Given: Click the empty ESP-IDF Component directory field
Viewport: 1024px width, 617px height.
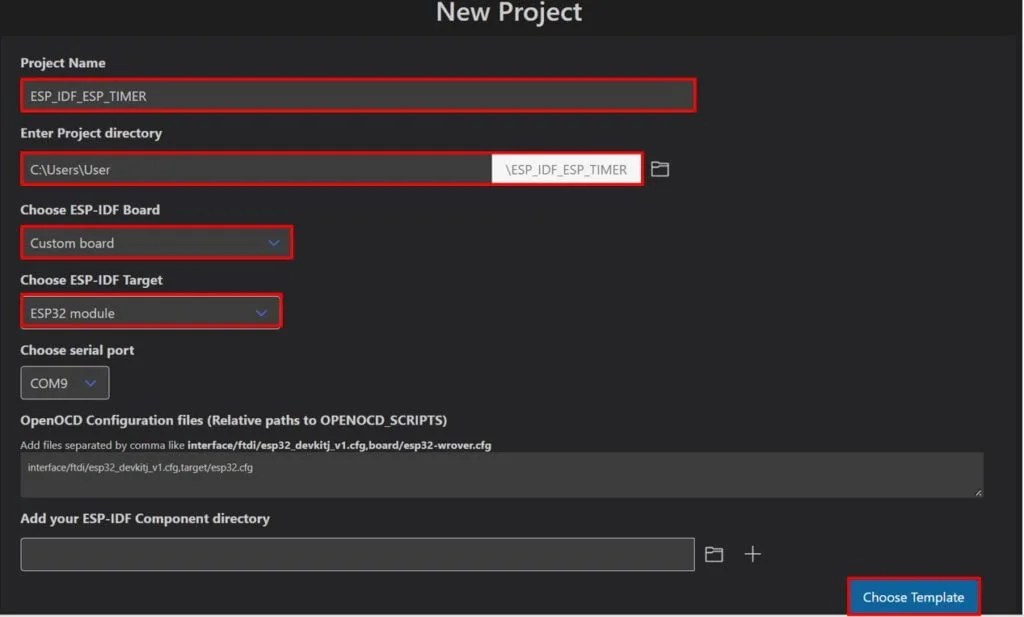Looking at the screenshot, I should (357, 553).
